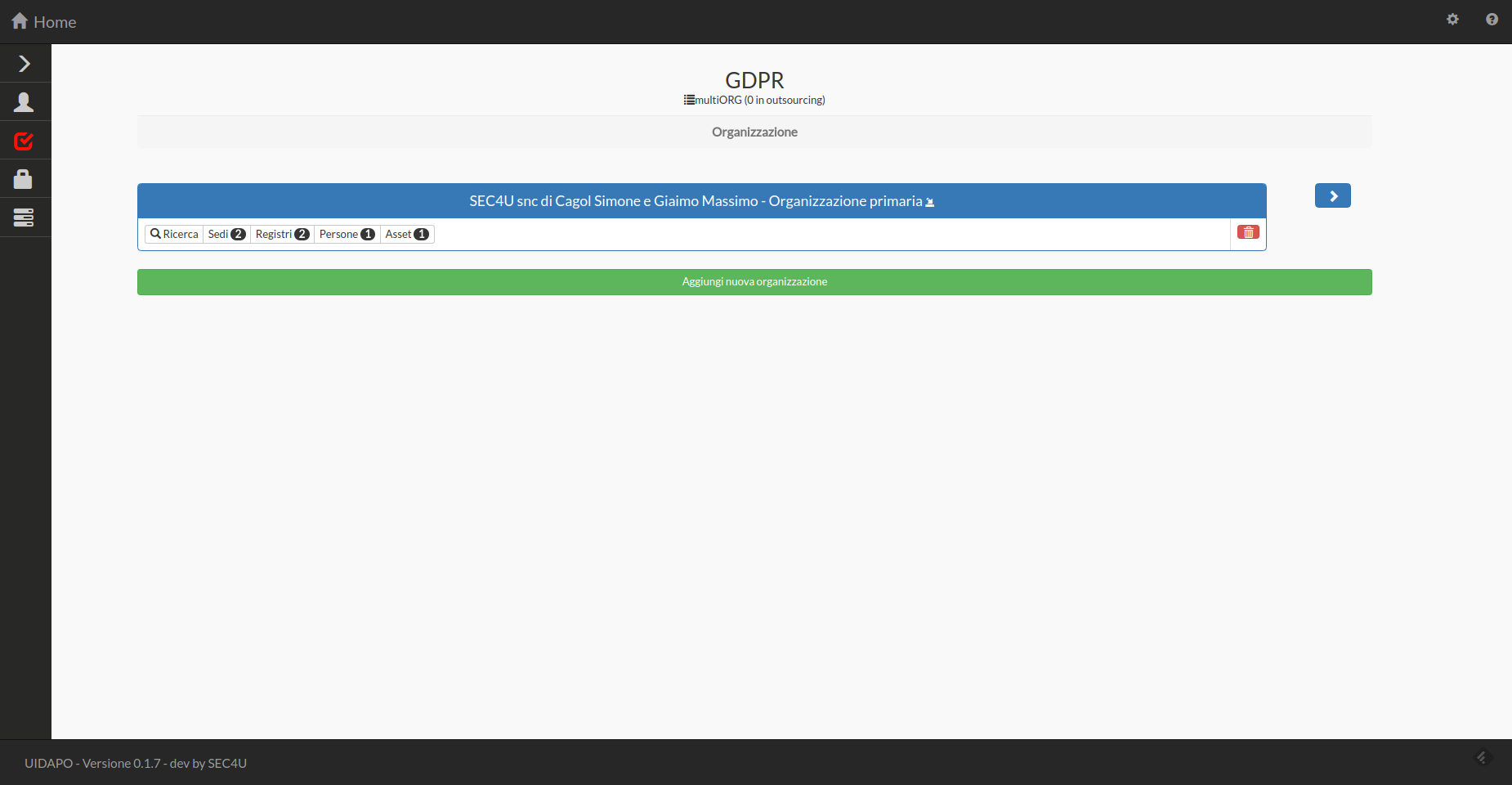This screenshot has height=785, width=1512.
Task: Delete organization with the red trash button
Action: click(x=1248, y=232)
